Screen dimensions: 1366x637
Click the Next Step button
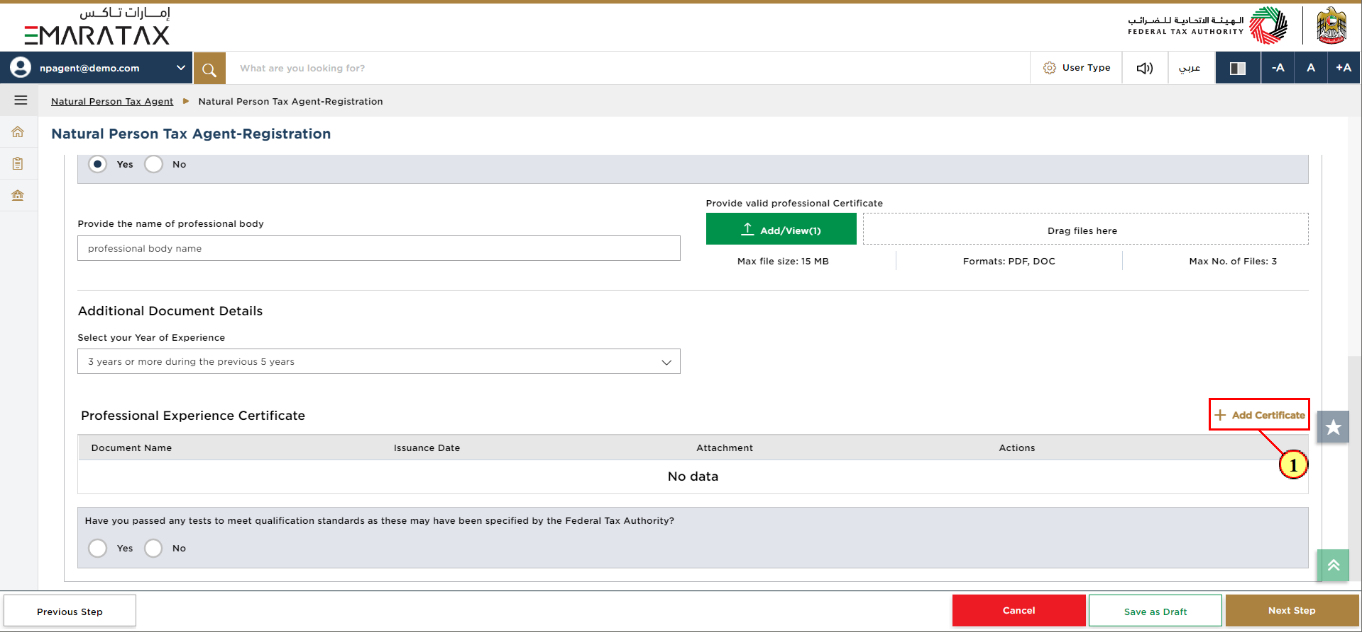tap(1292, 610)
